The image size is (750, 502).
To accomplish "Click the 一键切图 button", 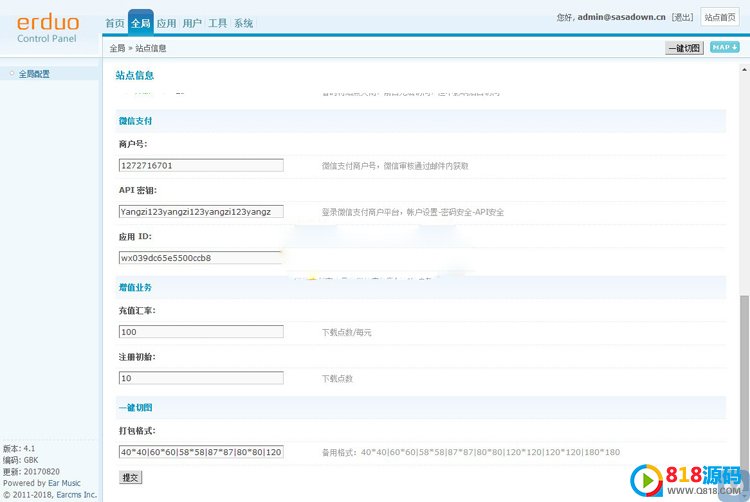I will [684, 48].
